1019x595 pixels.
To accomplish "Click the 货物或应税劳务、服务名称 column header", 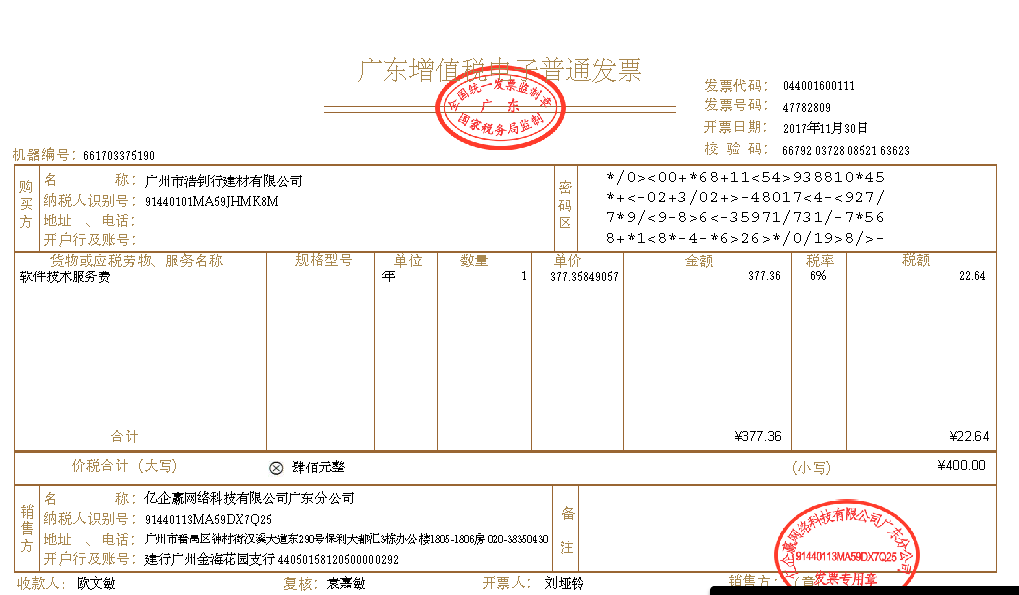I will (136, 260).
